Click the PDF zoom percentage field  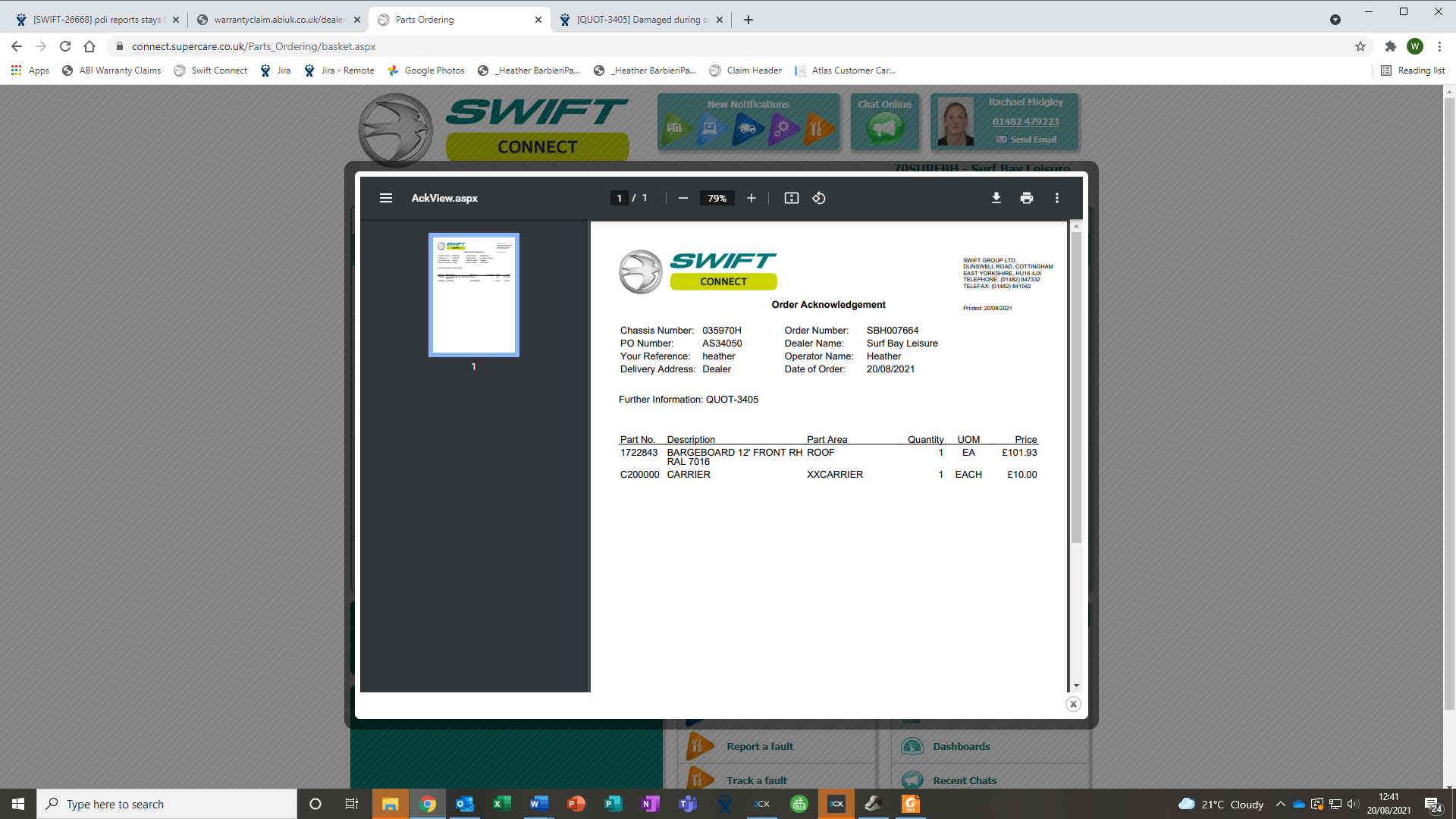pyautogui.click(x=717, y=198)
